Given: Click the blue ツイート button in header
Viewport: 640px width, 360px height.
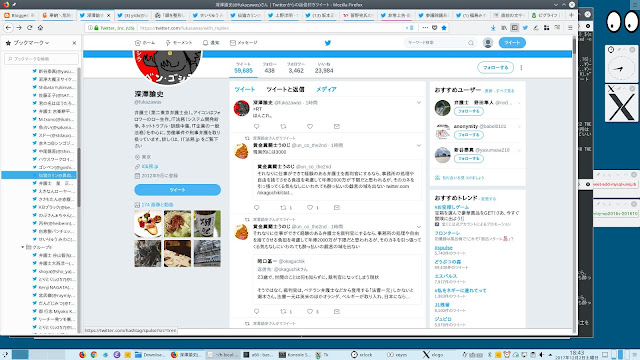Looking at the screenshot, I should (x=512, y=42).
